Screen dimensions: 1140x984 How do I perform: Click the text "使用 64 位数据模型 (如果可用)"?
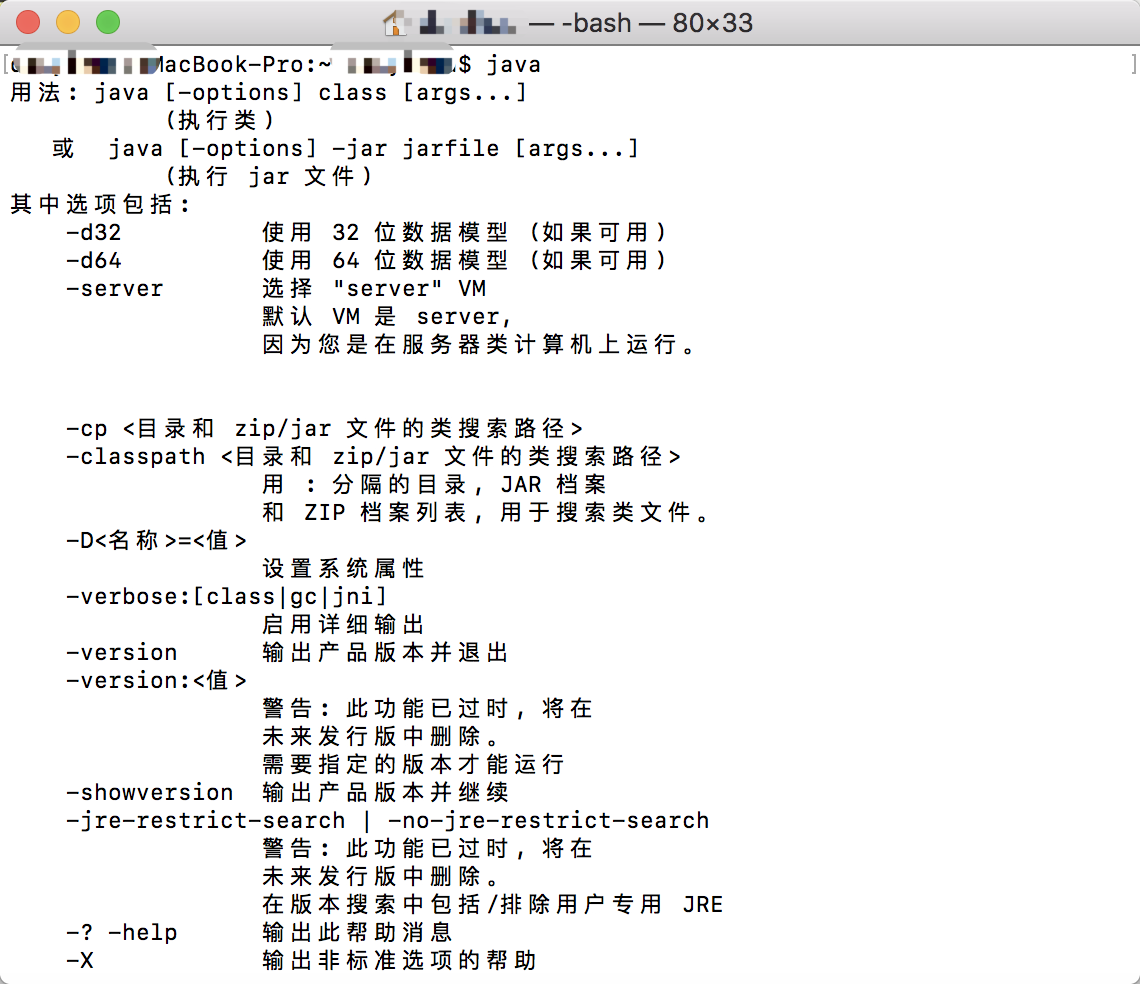[x=465, y=260]
